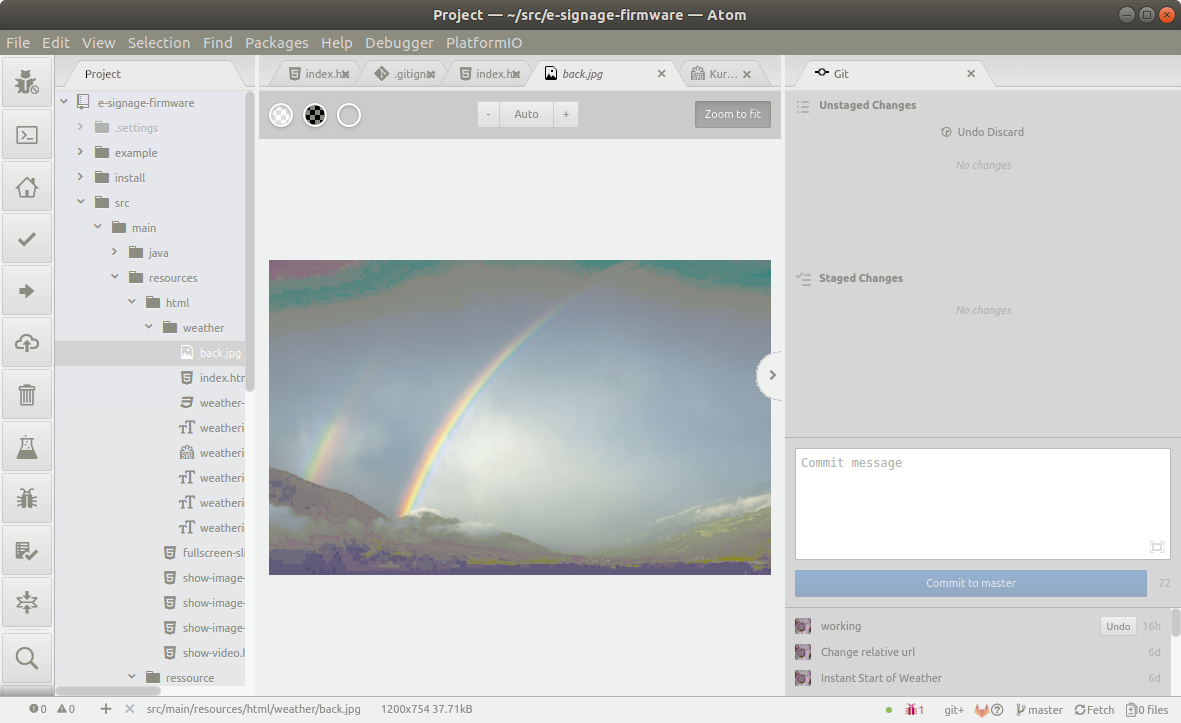Build the project using the check icon
1181x723 pixels.
click(x=27, y=238)
